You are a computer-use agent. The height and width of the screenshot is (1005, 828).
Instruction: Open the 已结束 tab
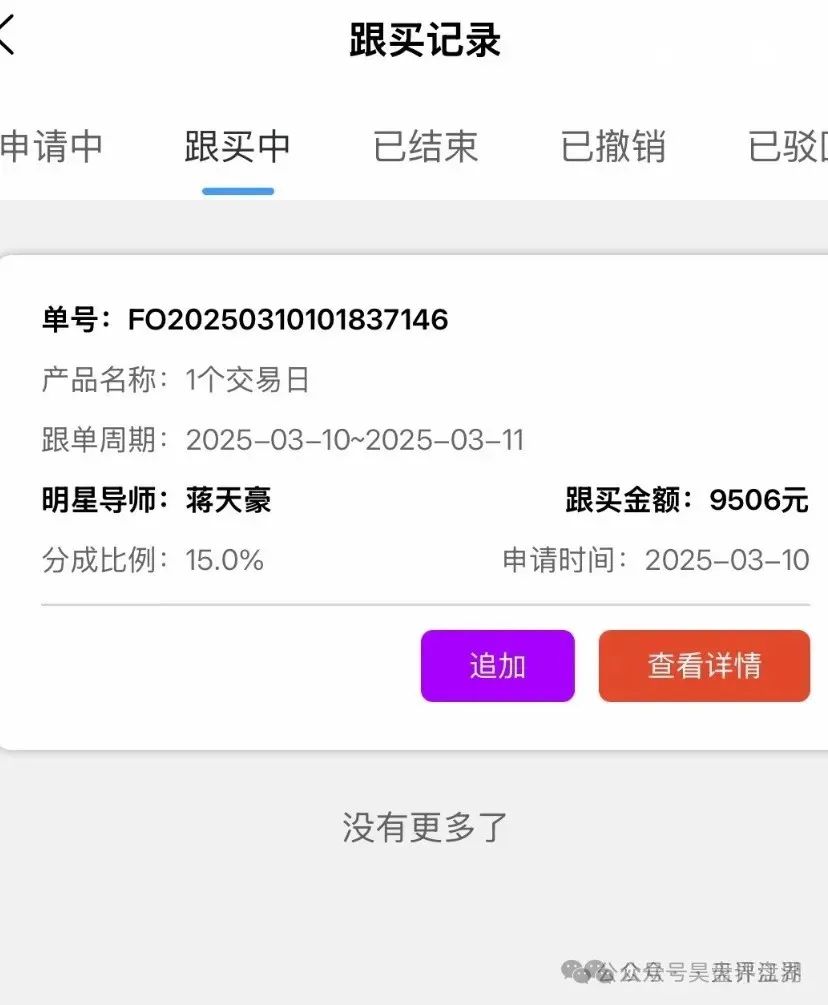point(426,146)
